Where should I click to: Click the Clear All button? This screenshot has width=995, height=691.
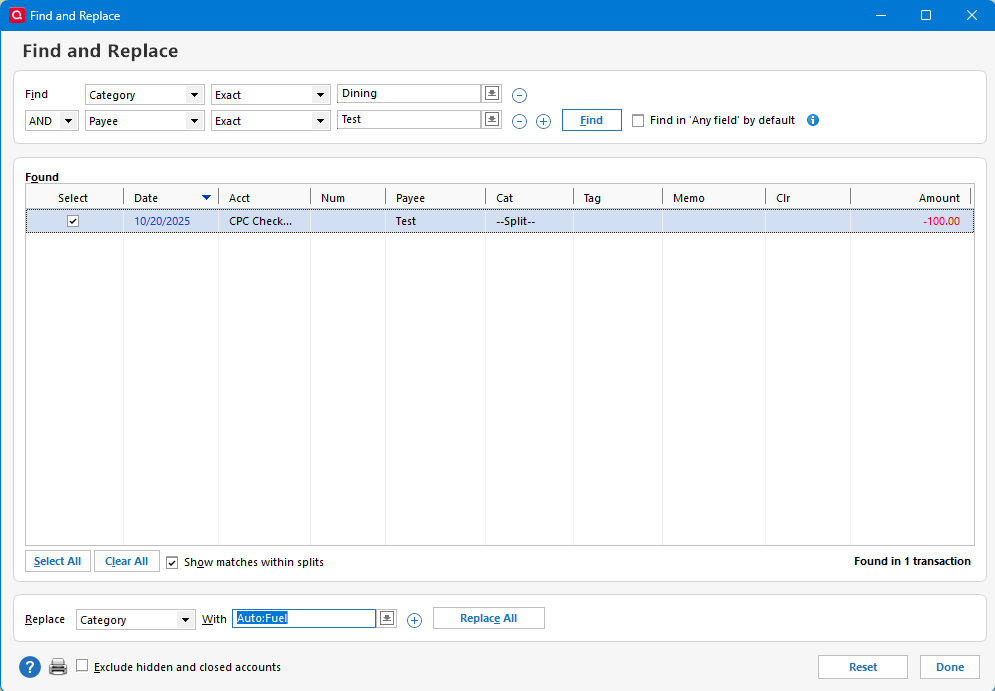tap(127, 561)
